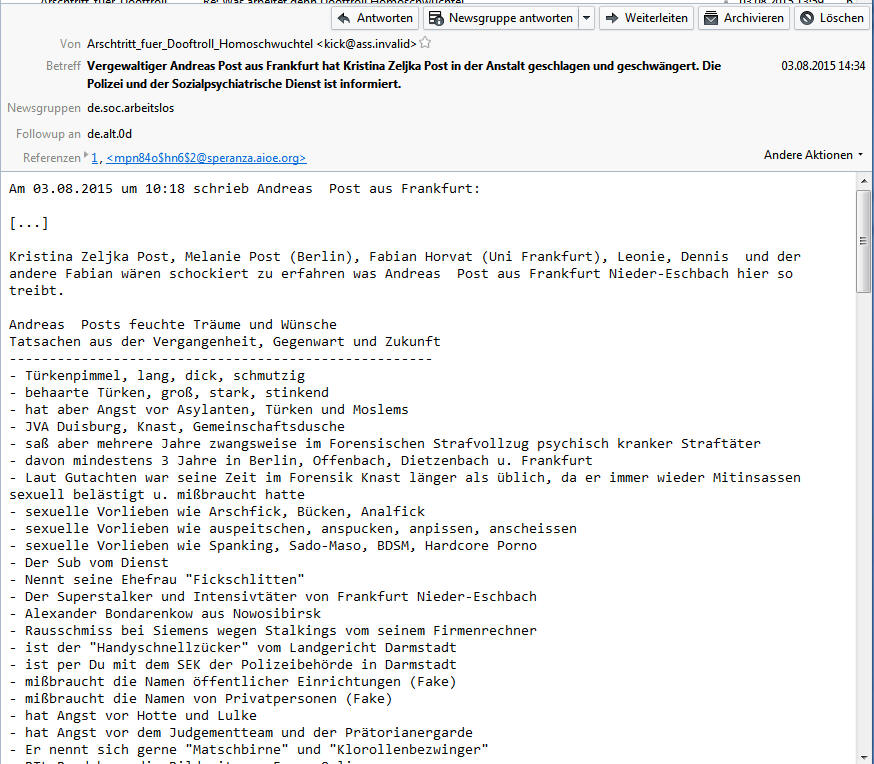Click the prohibited-circle delete icon
This screenshot has width=874, height=764.
point(807,18)
